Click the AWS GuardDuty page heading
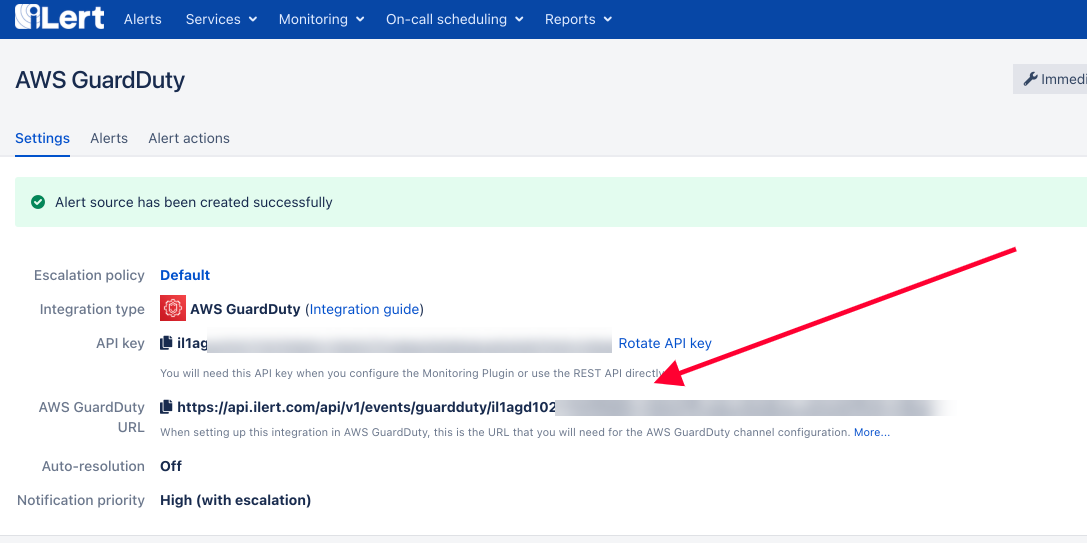Image resolution: width=1087 pixels, height=543 pixels. pos(100,80)
